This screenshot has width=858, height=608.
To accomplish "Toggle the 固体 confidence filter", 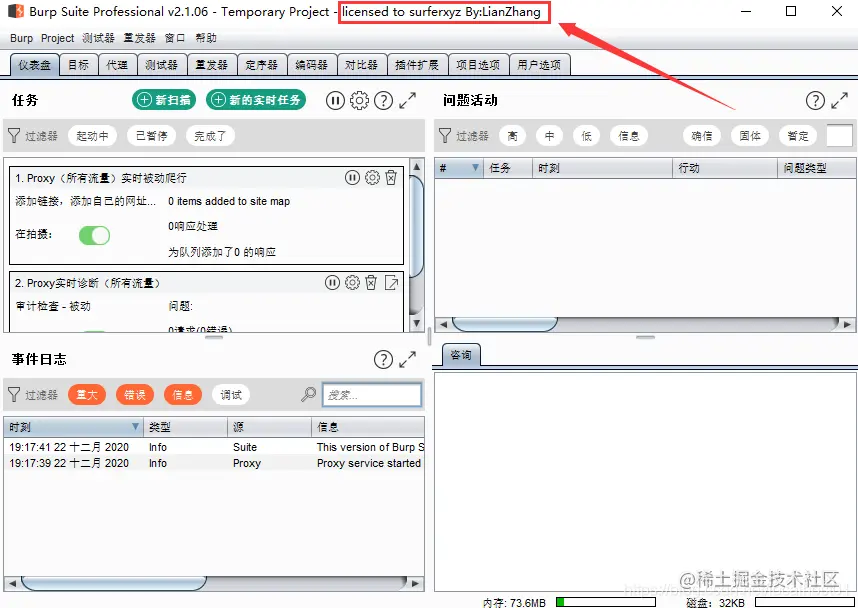I will click(x=750, y=136).
